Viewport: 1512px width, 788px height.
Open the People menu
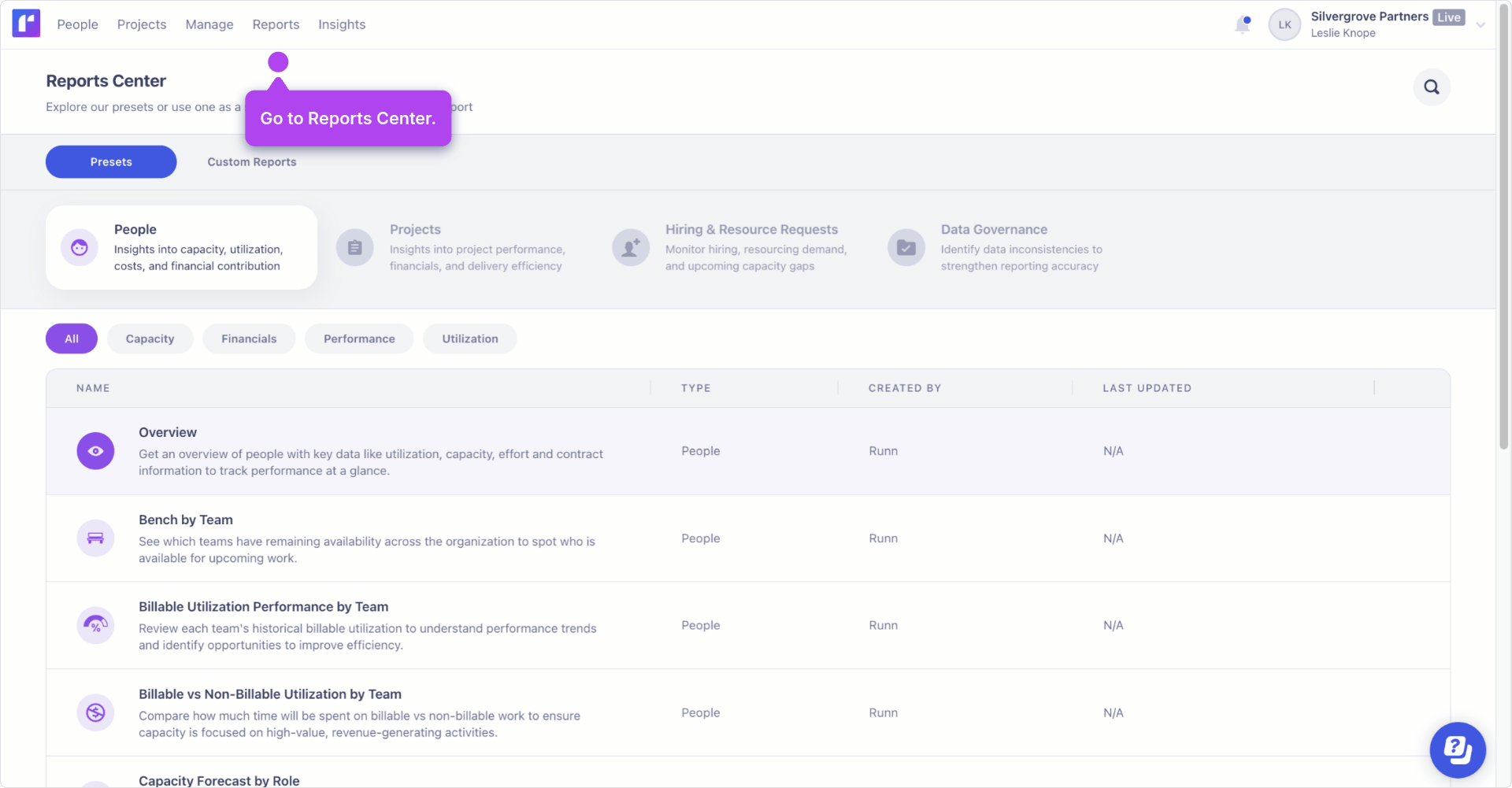tap(78, 24)
